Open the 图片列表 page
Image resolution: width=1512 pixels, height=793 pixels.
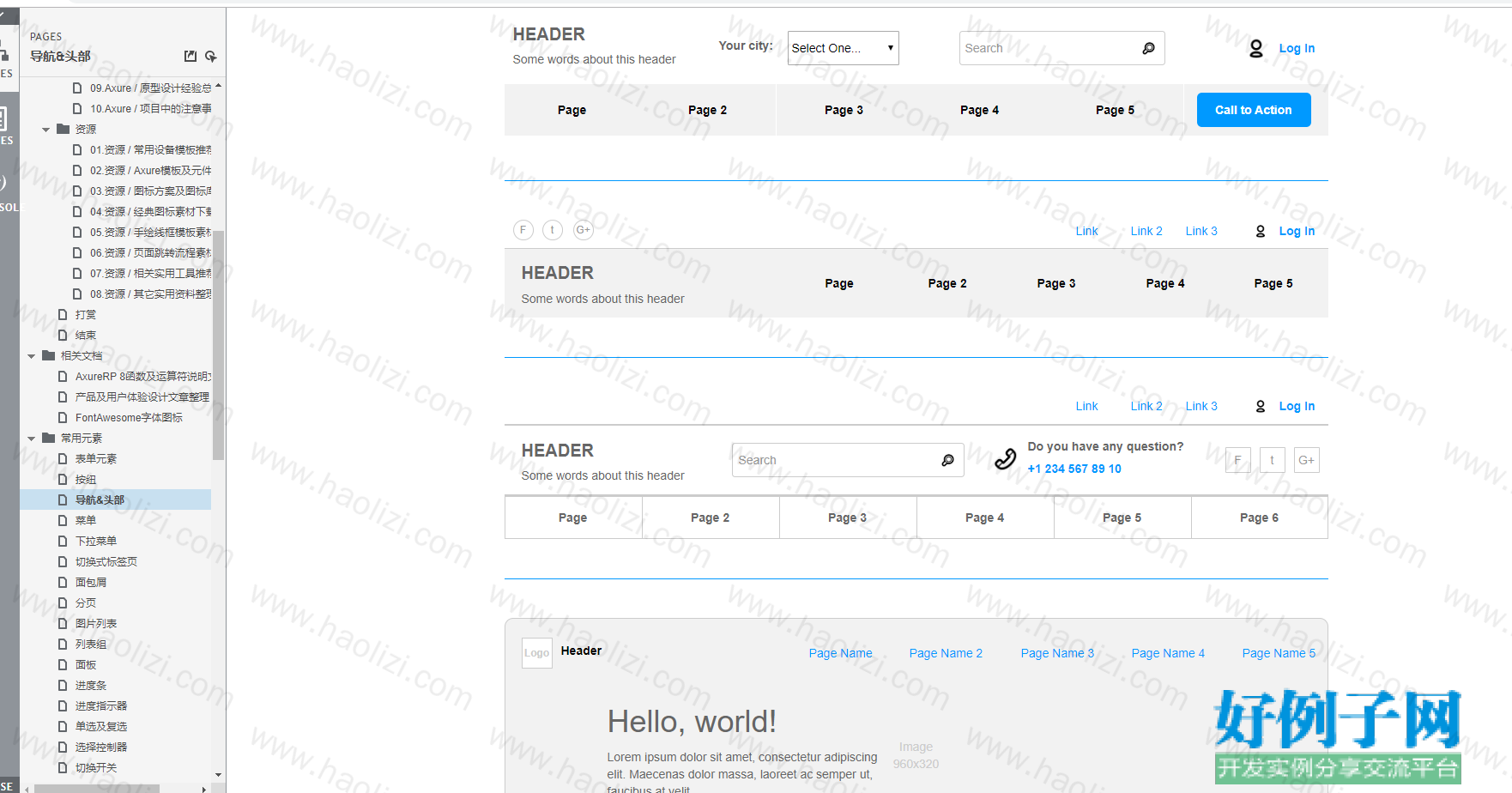(x=96, y=623)
